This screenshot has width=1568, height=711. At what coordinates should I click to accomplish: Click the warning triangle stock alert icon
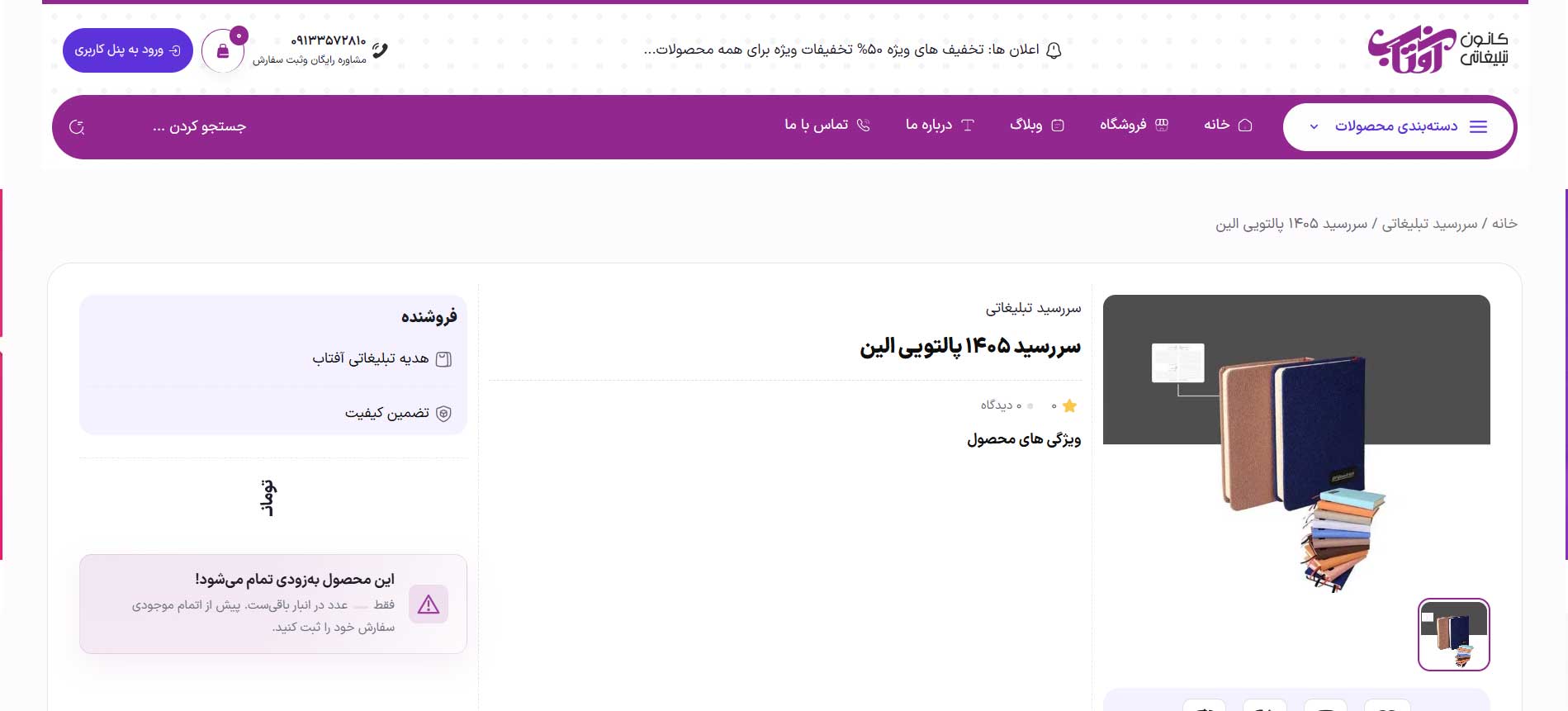point(429,604)
